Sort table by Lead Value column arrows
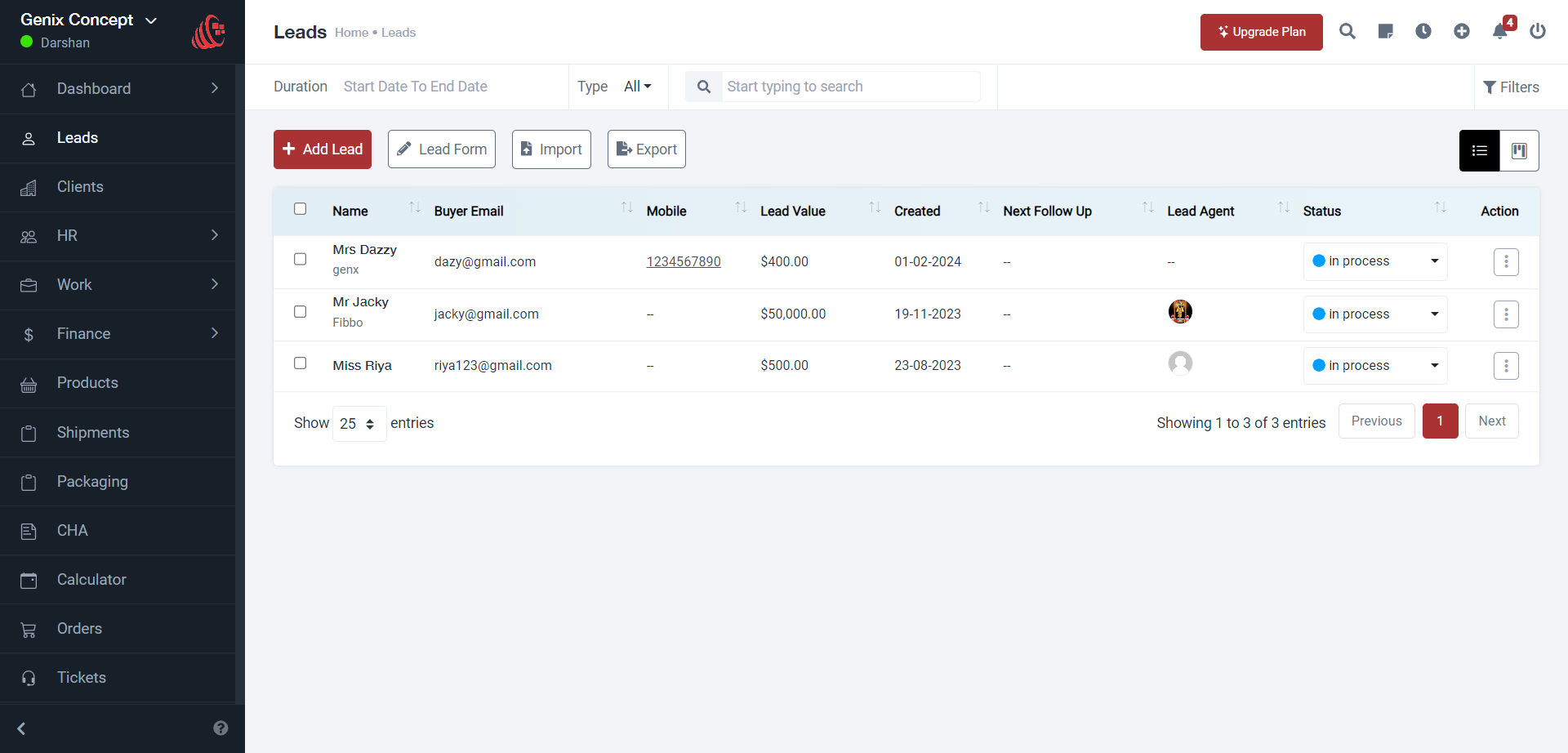The image size is (1568, 753). 875,207
